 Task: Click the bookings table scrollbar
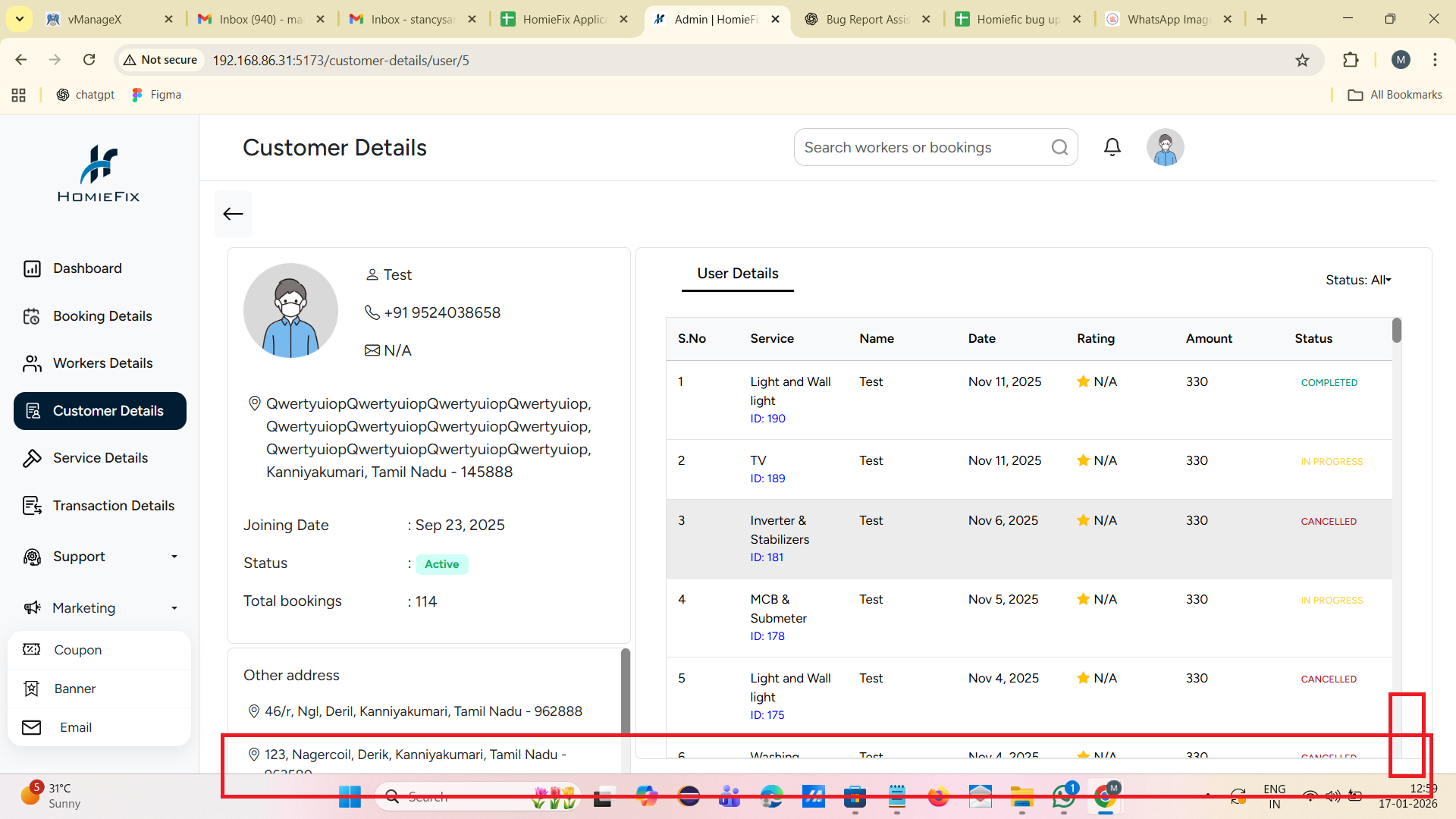coord(1396,331)
